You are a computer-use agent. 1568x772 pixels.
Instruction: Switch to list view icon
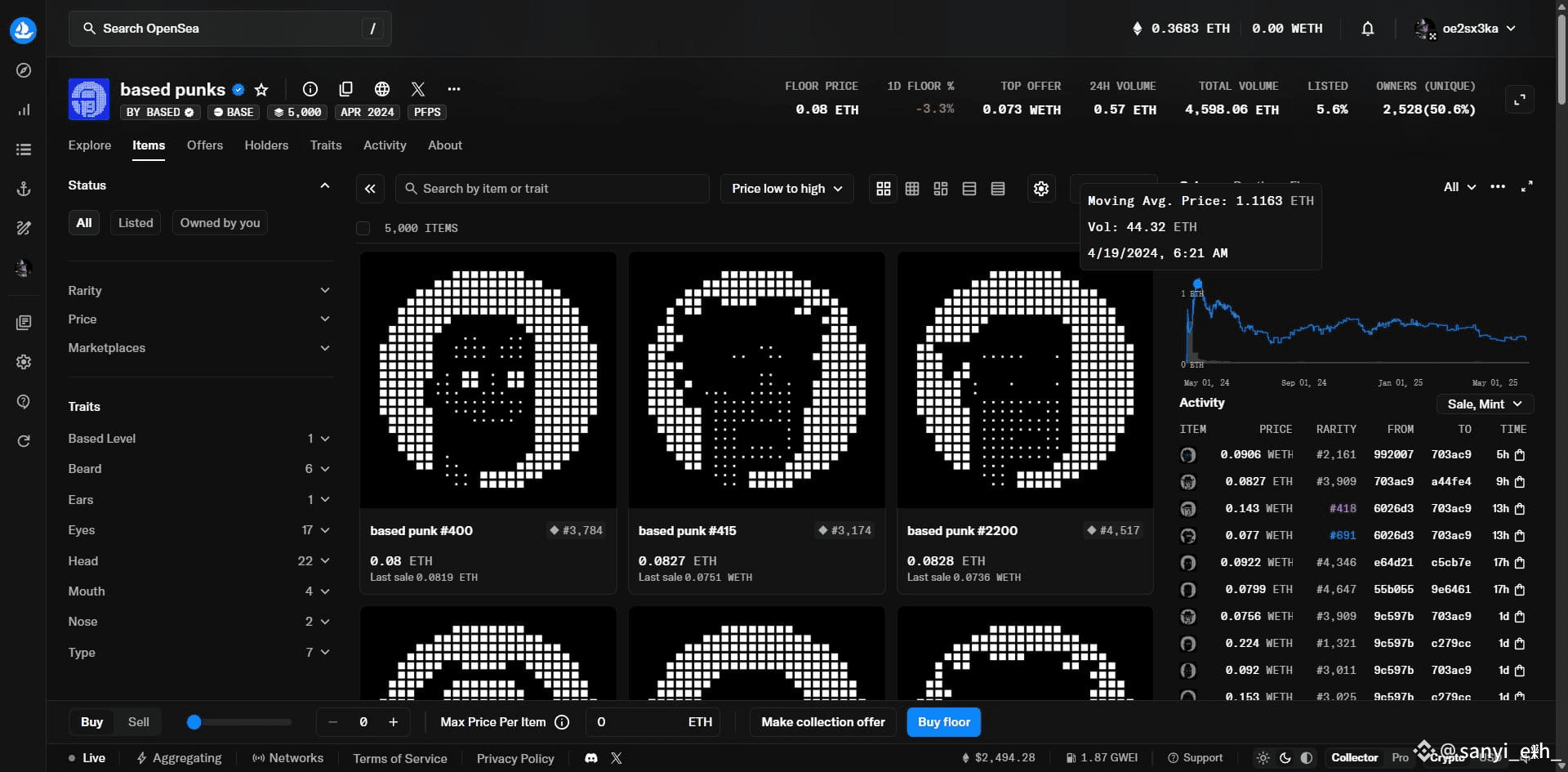point(969,189)
